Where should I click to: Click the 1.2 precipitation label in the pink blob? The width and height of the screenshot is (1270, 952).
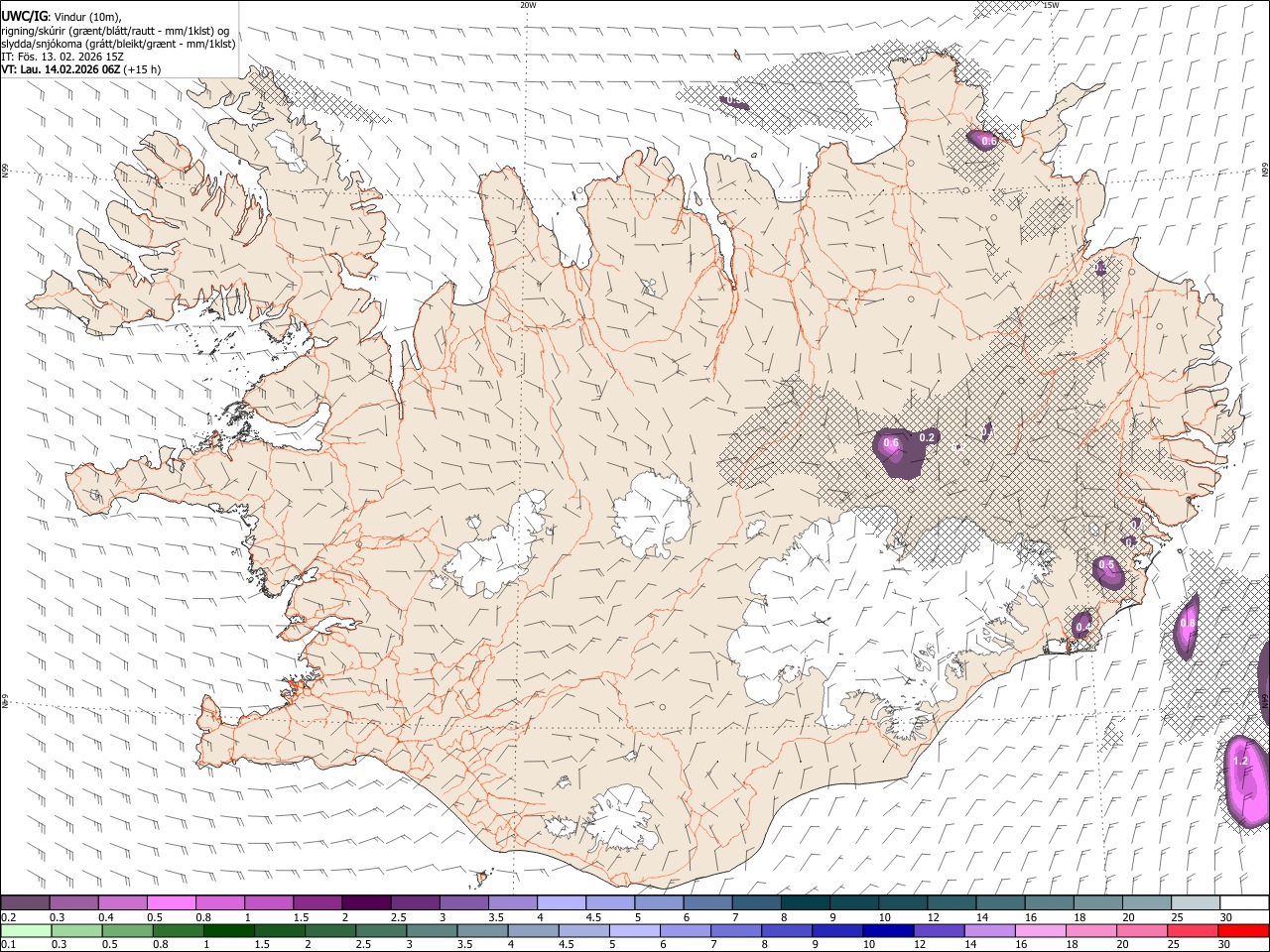(x=1239, y=762)
